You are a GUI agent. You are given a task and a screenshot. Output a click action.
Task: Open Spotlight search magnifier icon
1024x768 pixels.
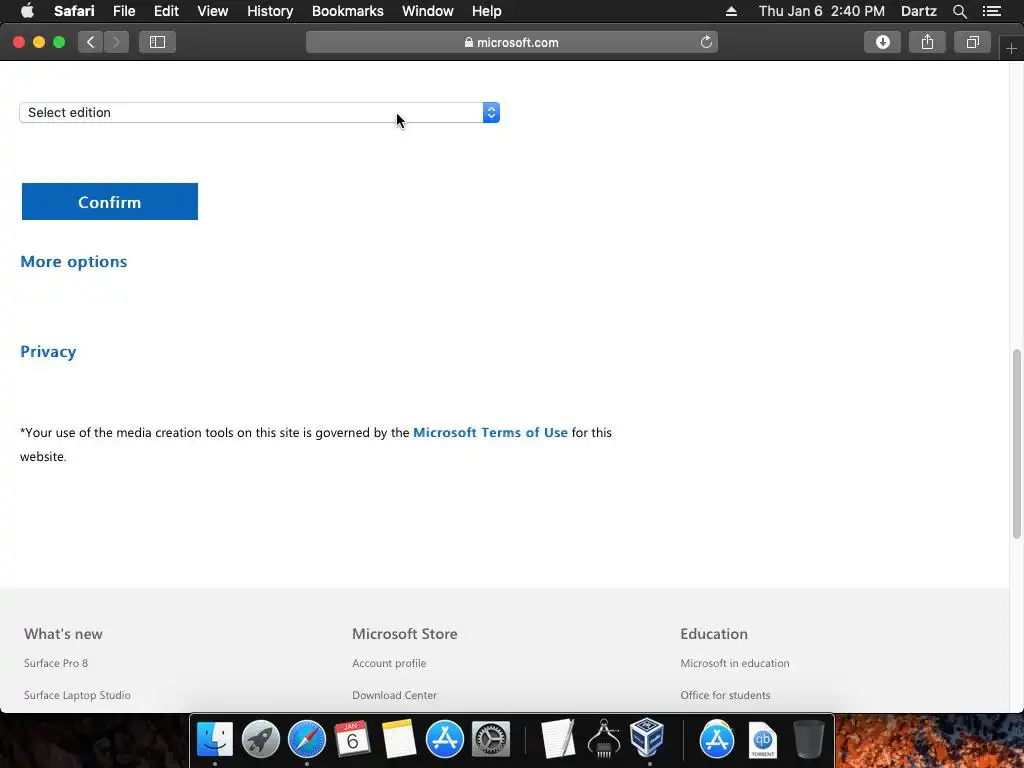959,11
